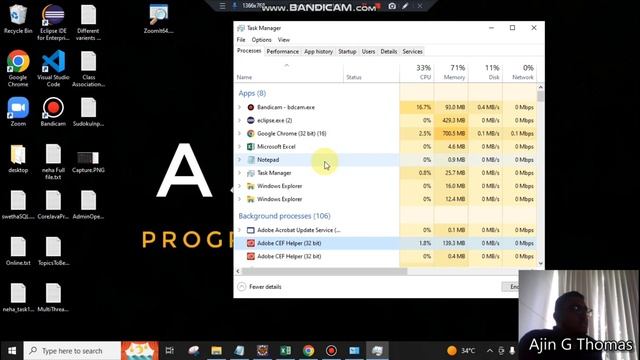Click the weather 34°C tray widget
This screenshot has height=360, width=640.
(461, 351)
